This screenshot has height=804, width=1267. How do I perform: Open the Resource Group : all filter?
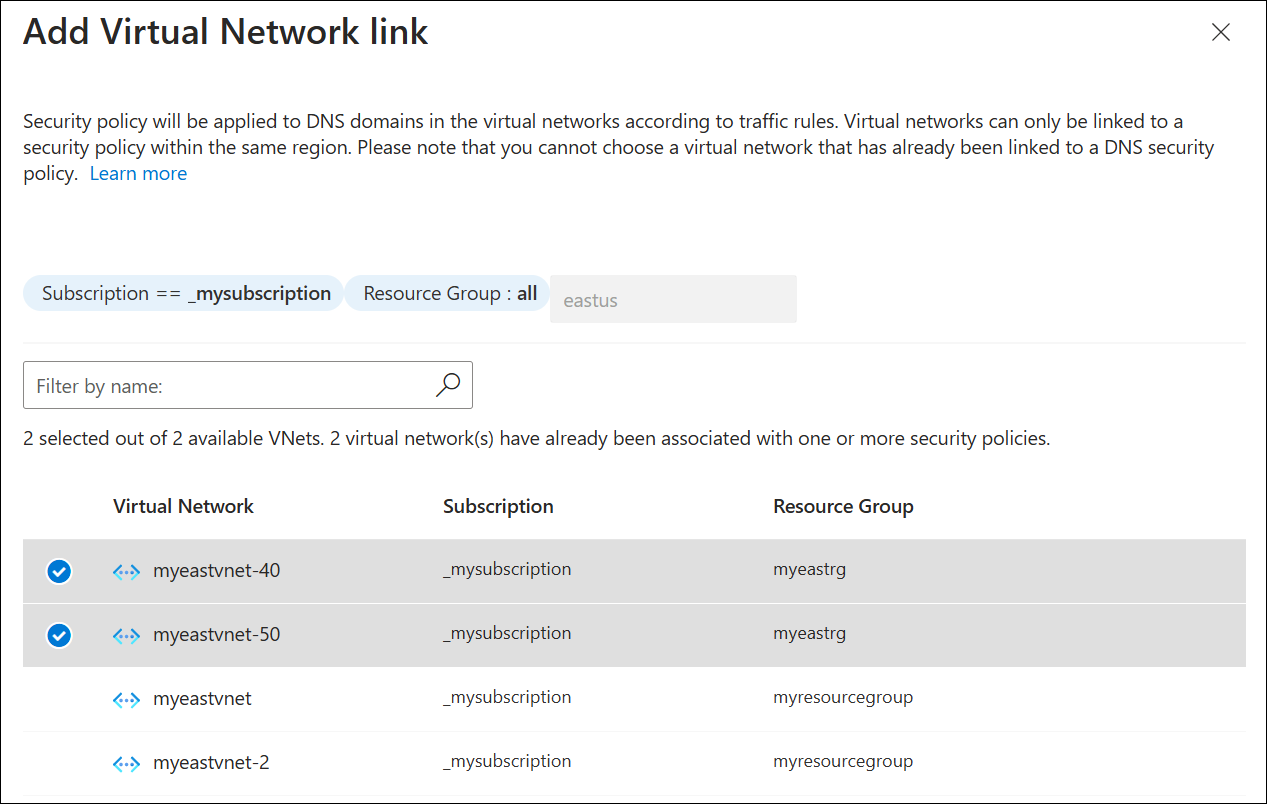pos(447,294)
